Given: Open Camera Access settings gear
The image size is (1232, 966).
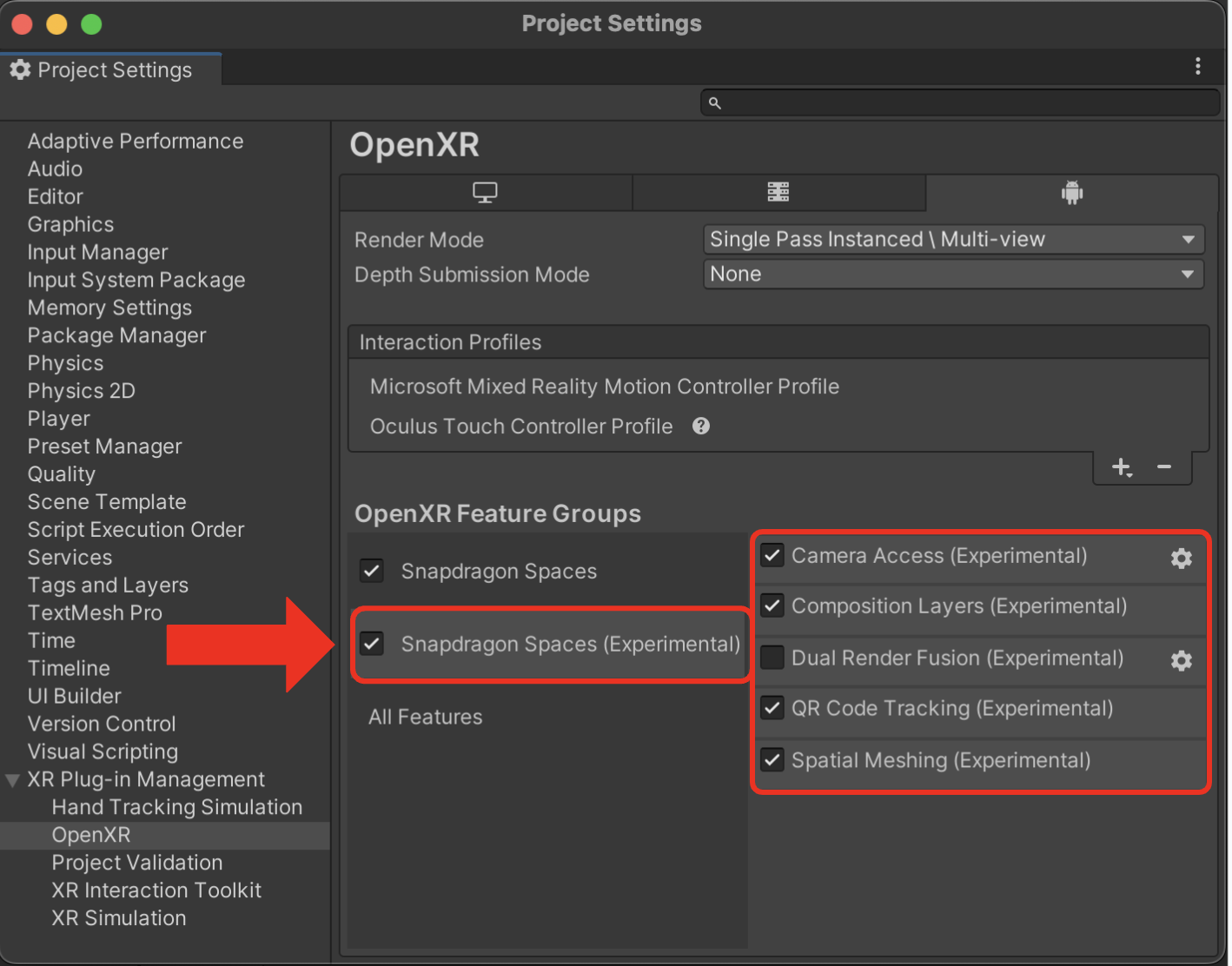Looking at the screenshot, I should click(x=1182, y=558).
